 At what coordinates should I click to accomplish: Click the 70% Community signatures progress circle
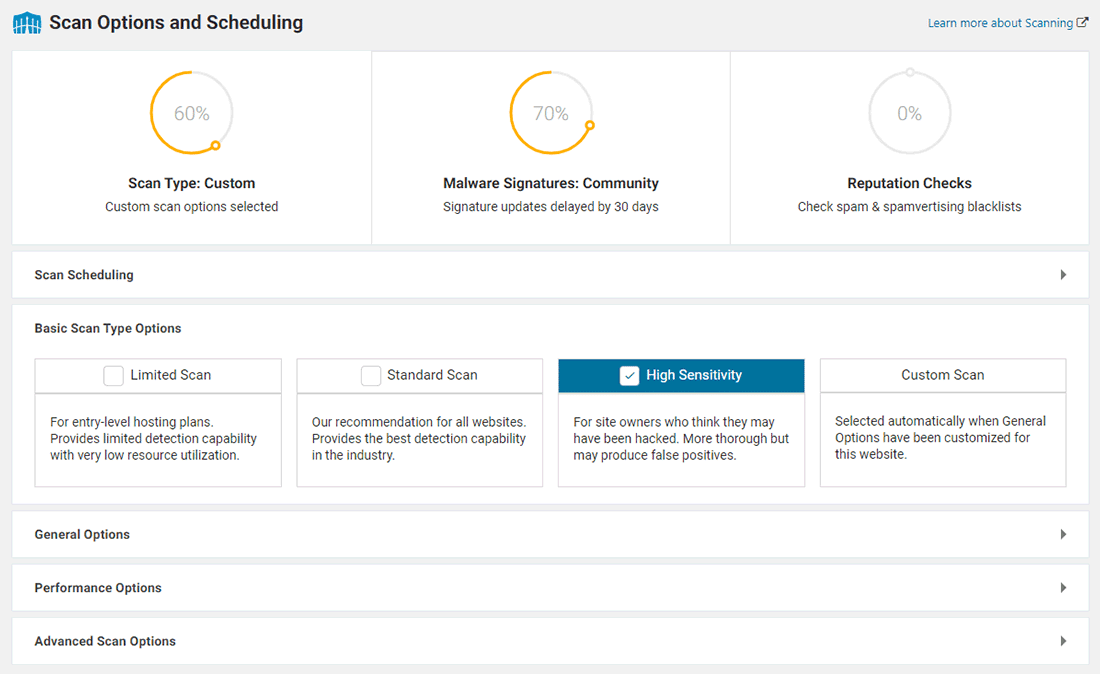pos(550,113)
